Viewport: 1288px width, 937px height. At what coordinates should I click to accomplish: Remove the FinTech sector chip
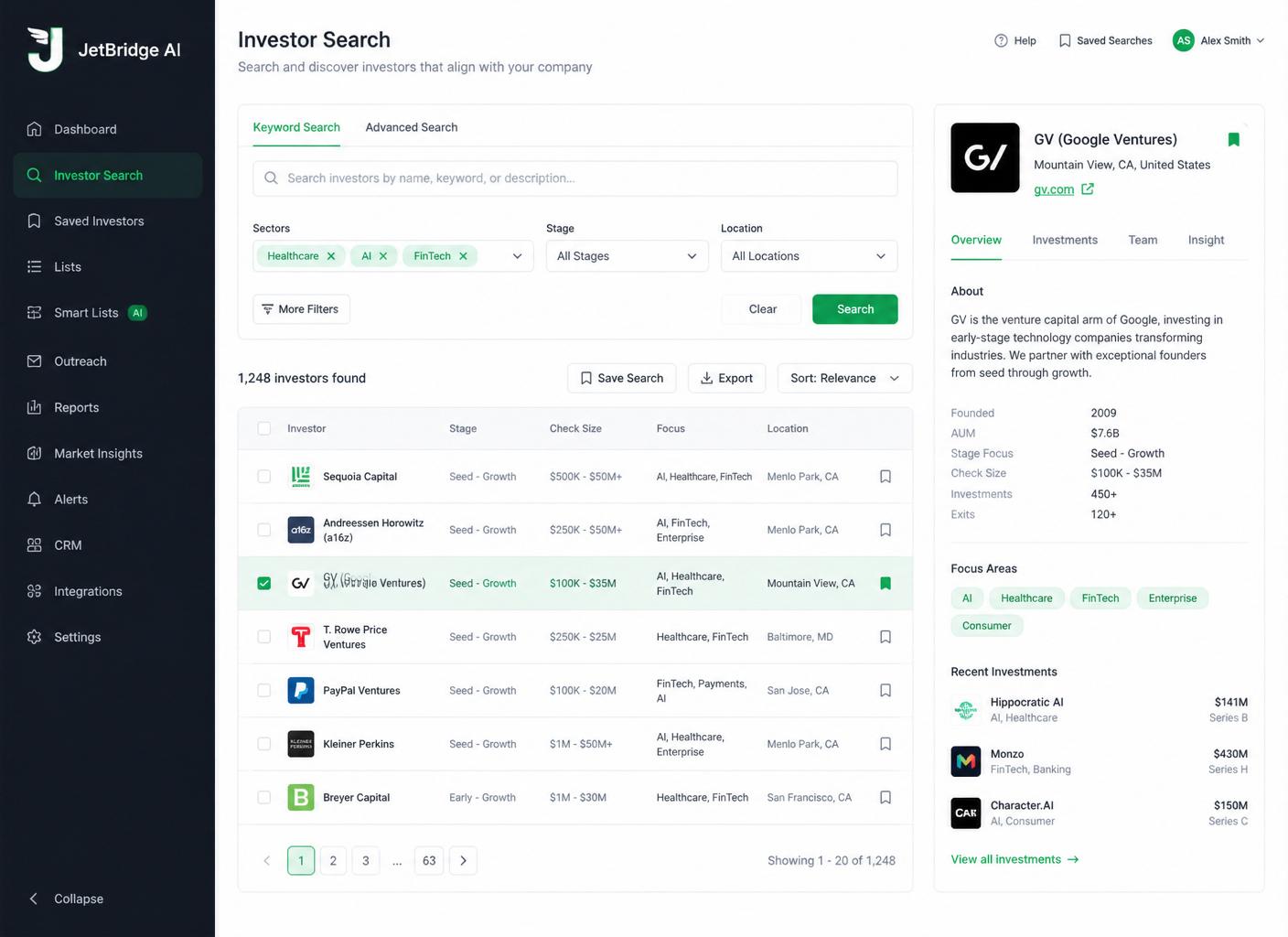click(x=463, y=256)
